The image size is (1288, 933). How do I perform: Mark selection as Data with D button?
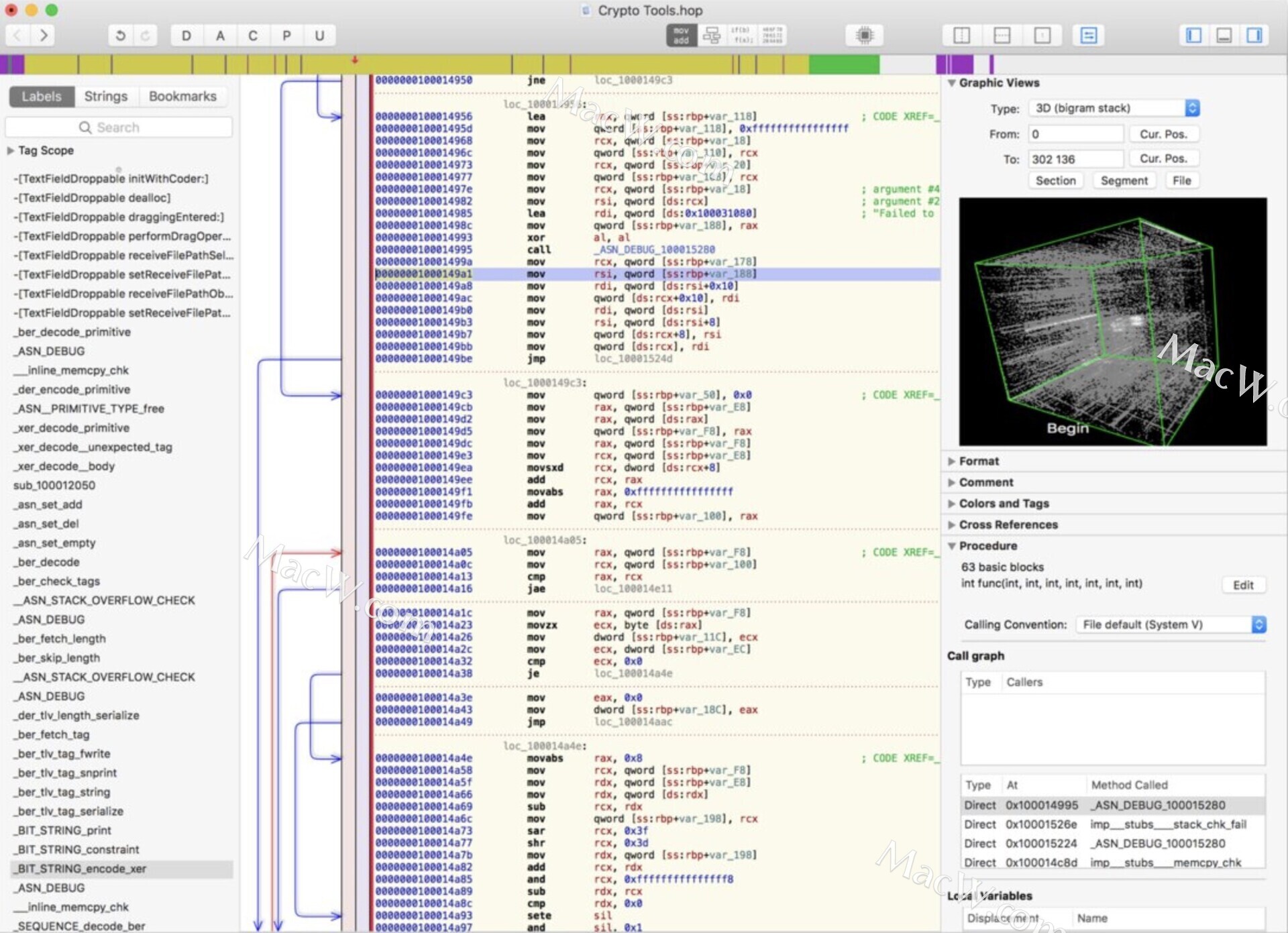coord(186,36)
